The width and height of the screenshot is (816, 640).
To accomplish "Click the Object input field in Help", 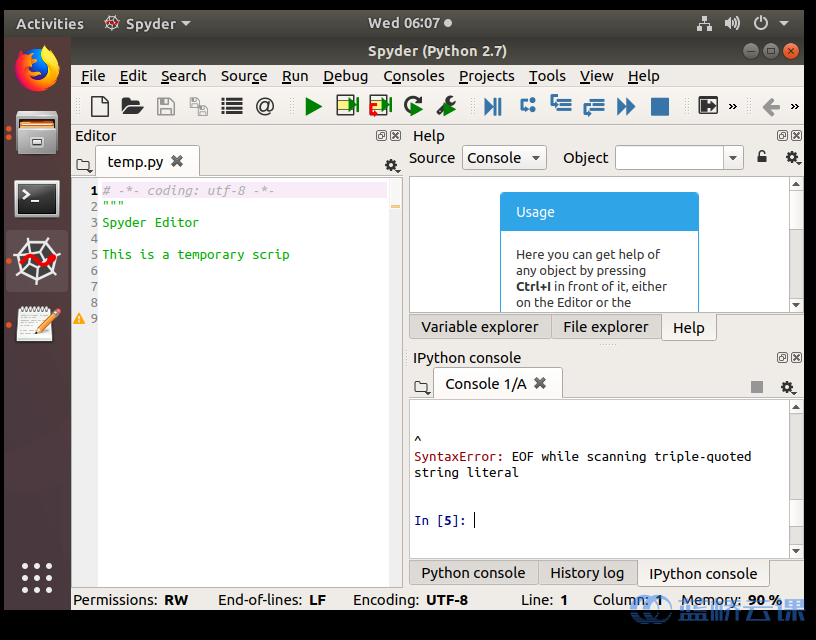I will pyautogui.click(x=669, y=158).
